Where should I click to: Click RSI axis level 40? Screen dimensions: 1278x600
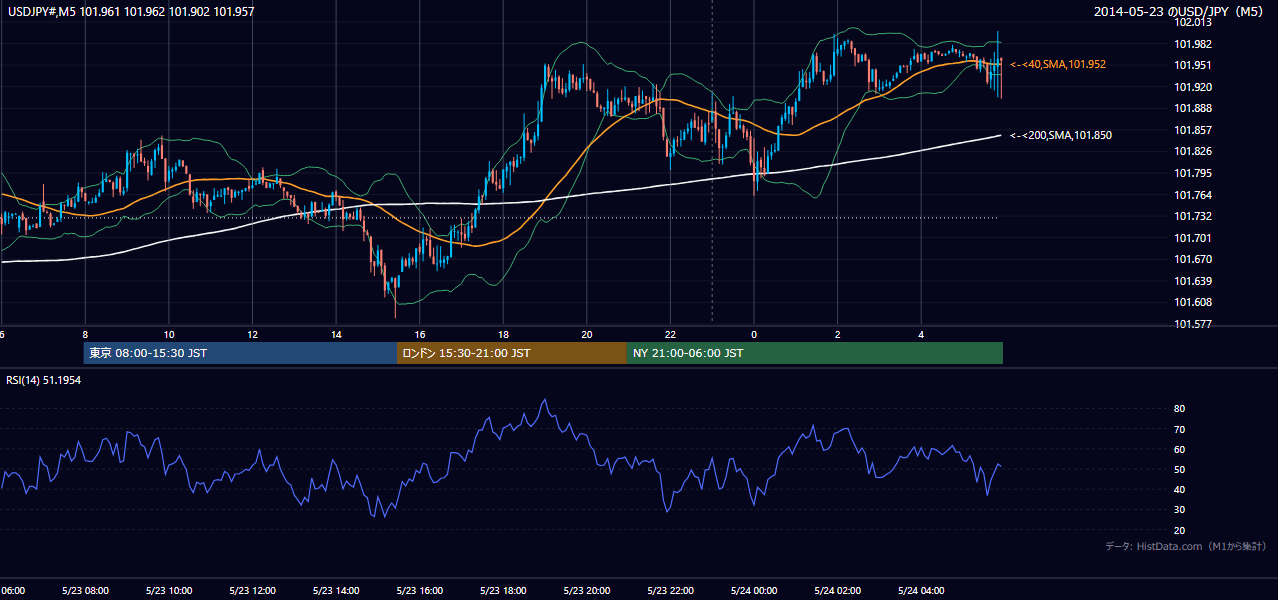[1179, 489]
